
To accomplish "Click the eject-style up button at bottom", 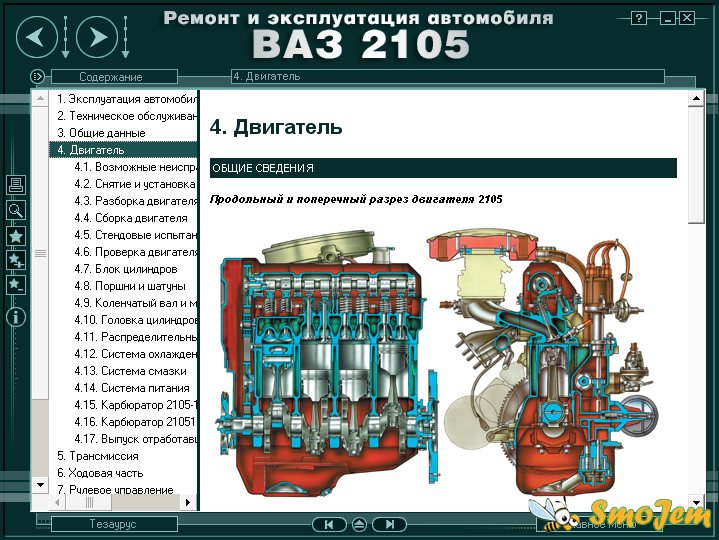I will click(x=359, y=524).
